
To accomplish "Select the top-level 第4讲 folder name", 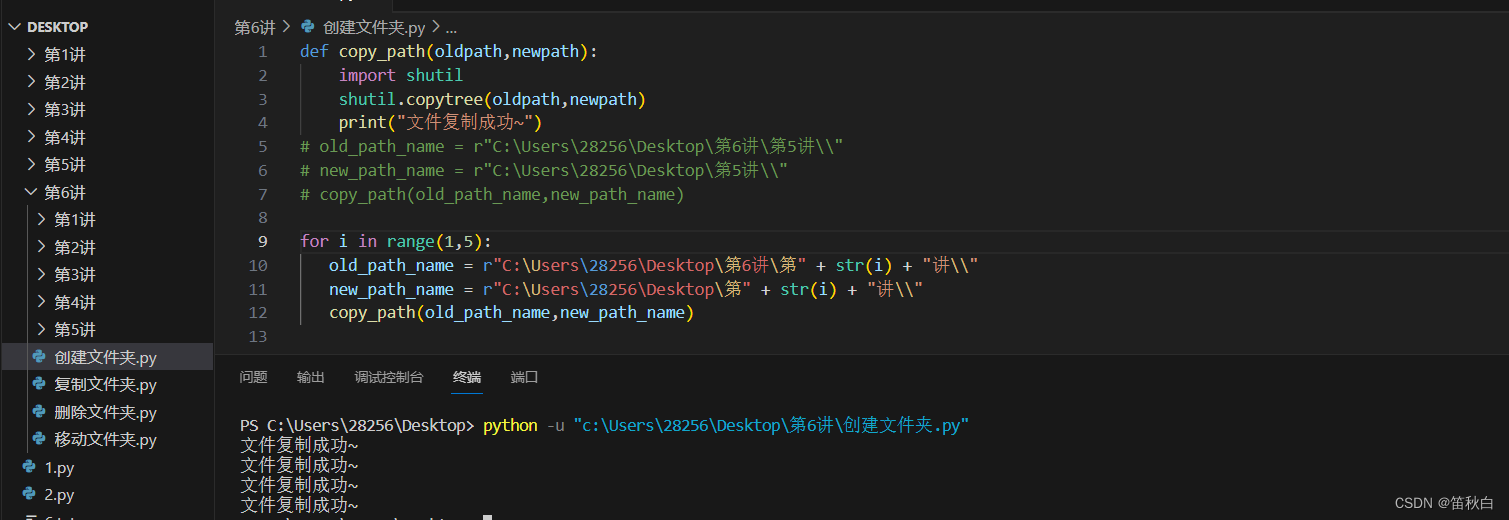I will point(65,137).
